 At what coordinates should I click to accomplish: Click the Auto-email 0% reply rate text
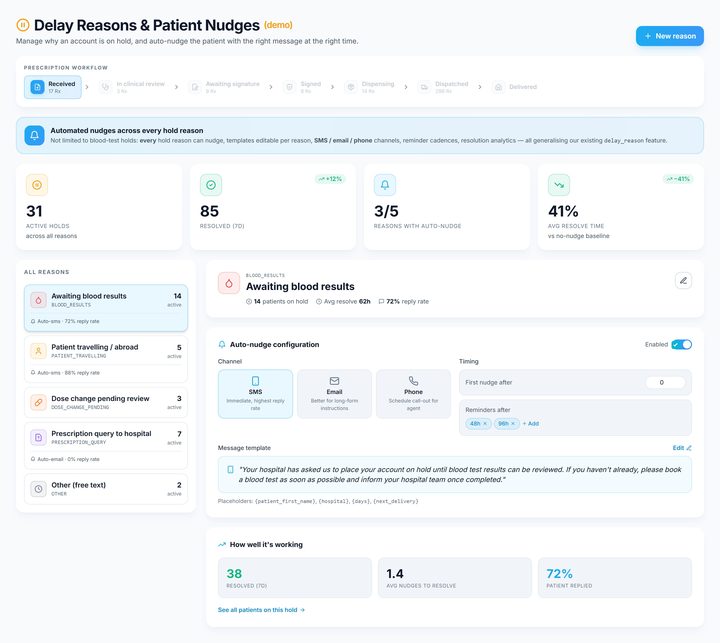(68, 459)
